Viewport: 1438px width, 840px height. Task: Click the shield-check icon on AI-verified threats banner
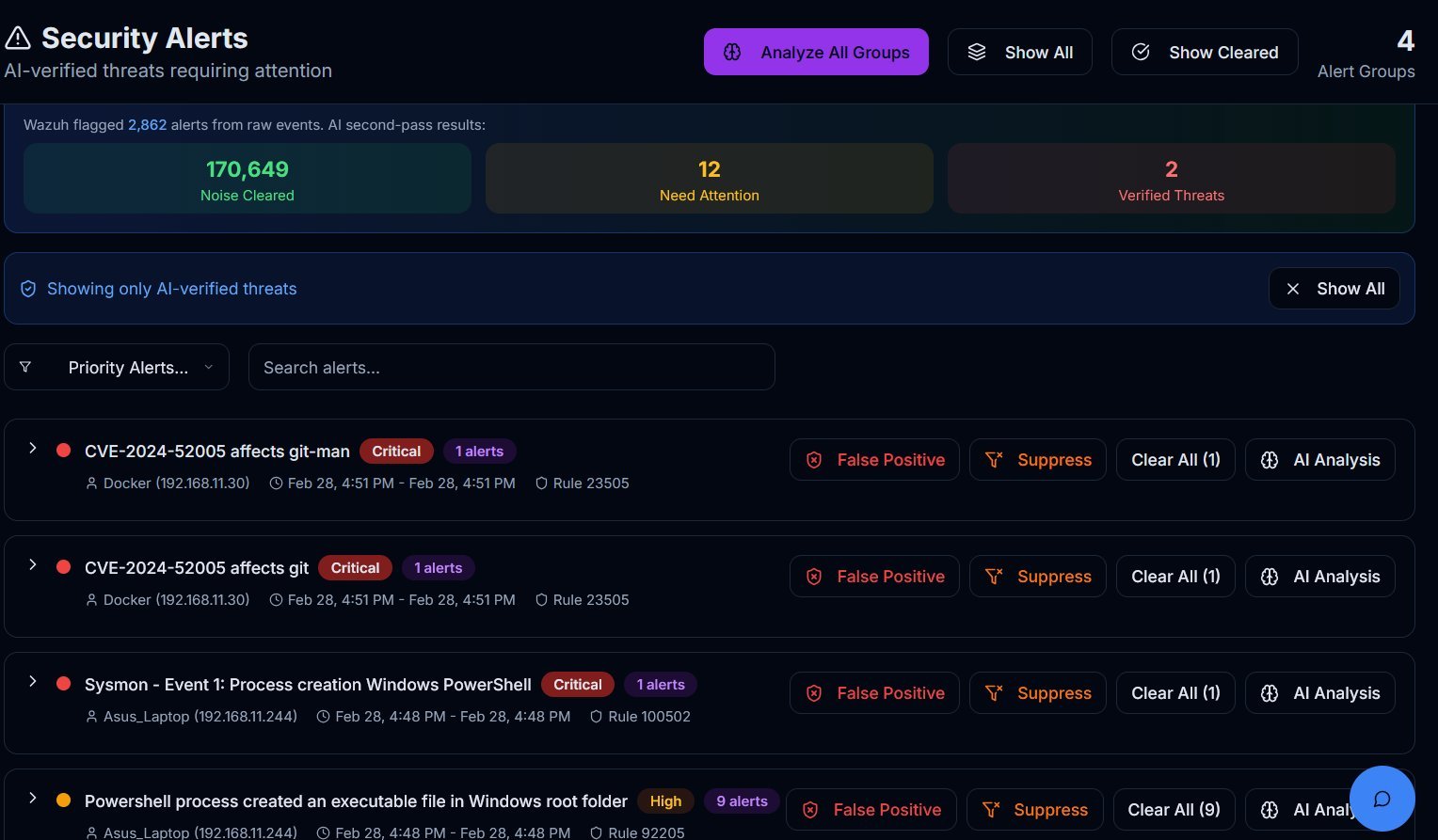28,289
